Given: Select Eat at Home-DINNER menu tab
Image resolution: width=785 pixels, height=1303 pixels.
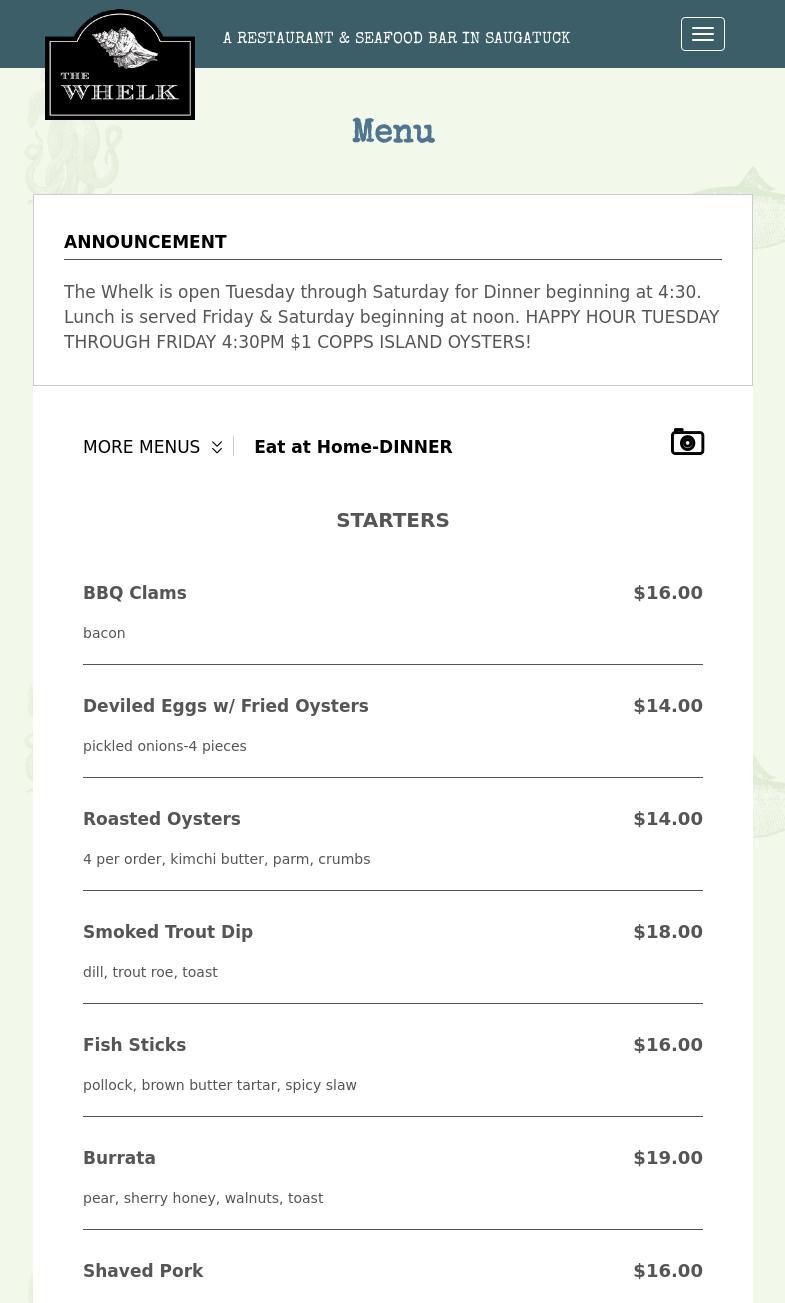Looking at the screenshot, I should (x=353, y=447).
